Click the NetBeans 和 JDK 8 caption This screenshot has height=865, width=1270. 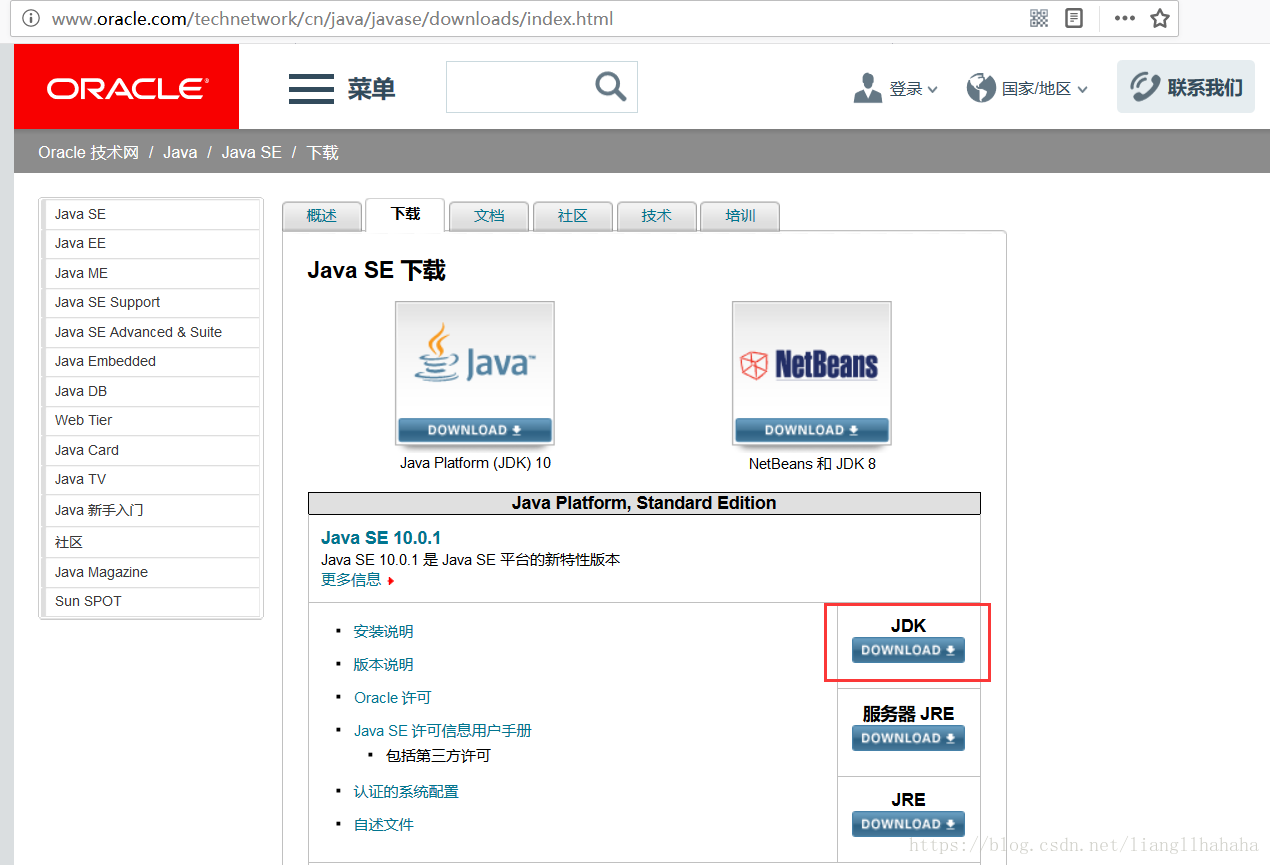pyautogui.click(x=812, y=464)
